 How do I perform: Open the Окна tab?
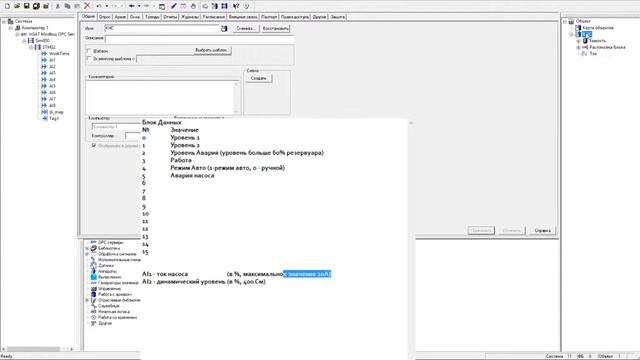(x=135, y=17)
